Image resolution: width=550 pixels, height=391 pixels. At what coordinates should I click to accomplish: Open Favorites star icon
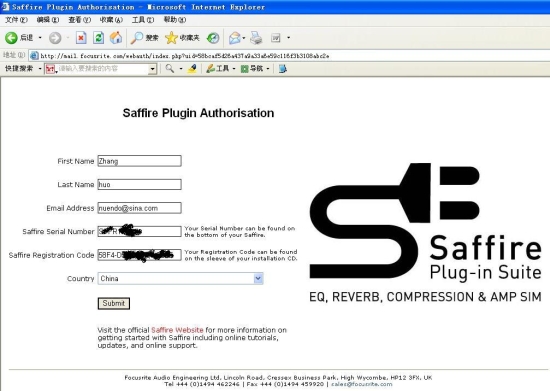[171, 38]
